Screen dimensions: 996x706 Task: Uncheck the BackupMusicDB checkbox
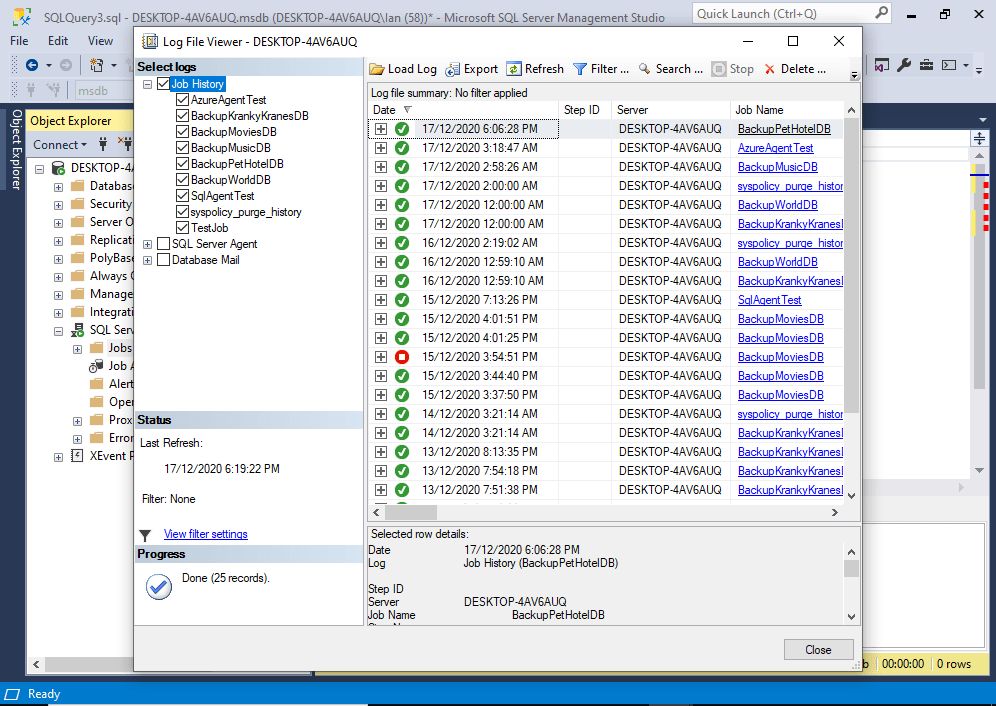[x=182, y=147]
